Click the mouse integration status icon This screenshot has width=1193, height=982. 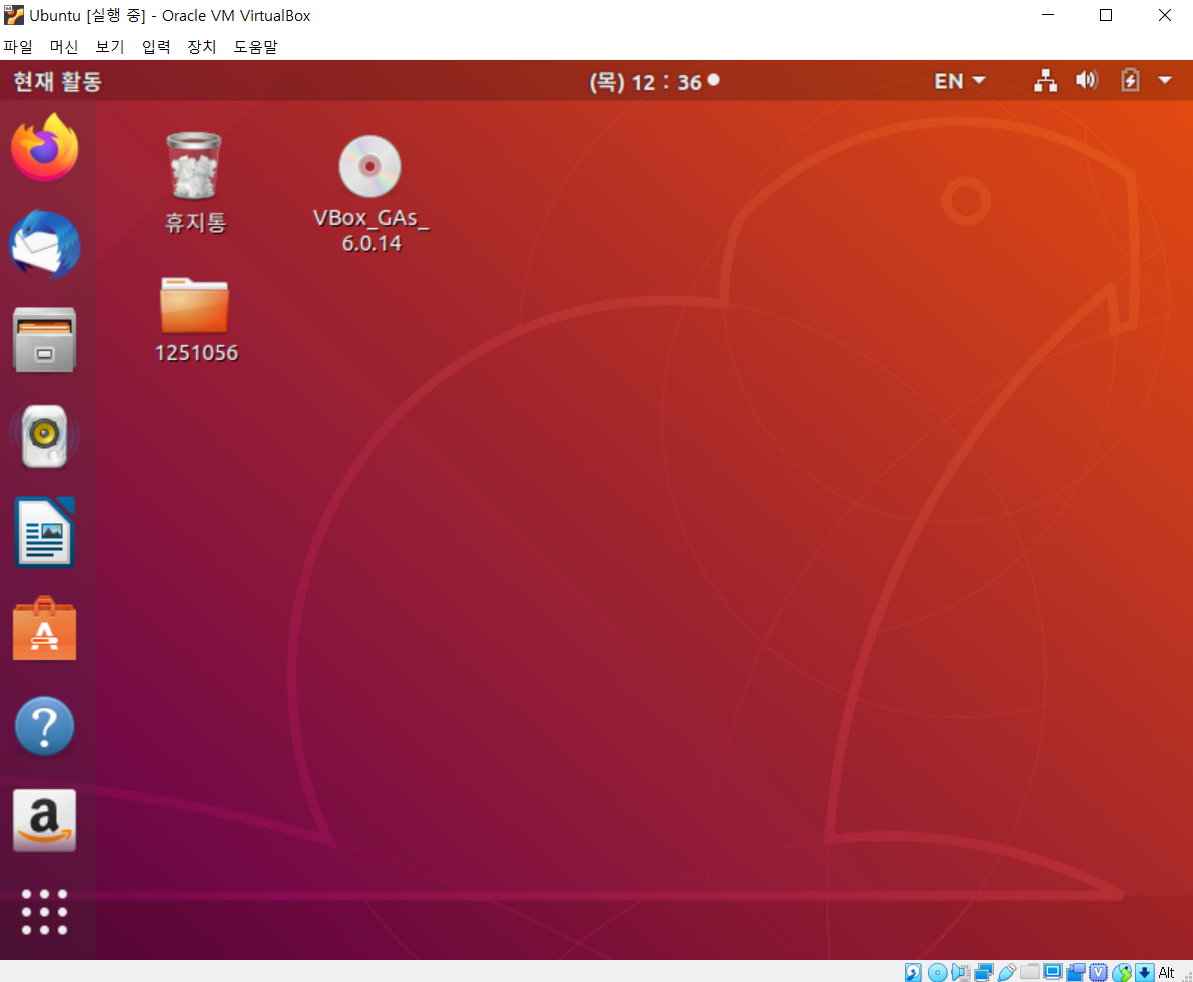1122,971
